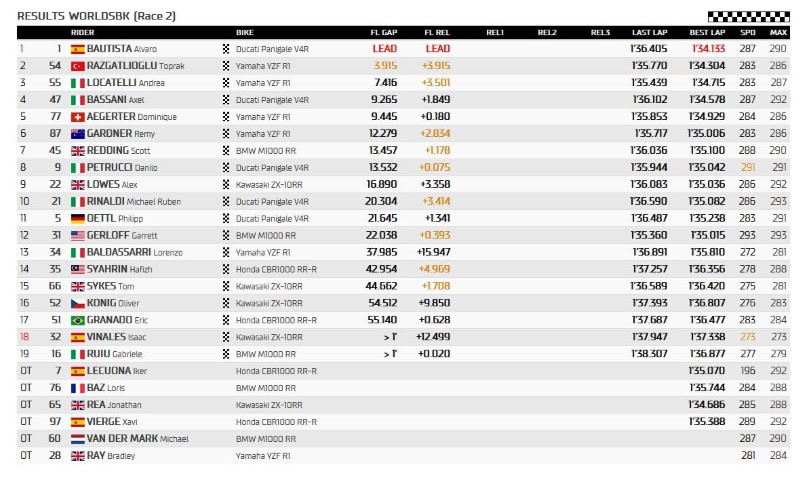Select the RIDER column header
Image resolution: width=803 pixels, height=480 pixels.
[82, 32]
